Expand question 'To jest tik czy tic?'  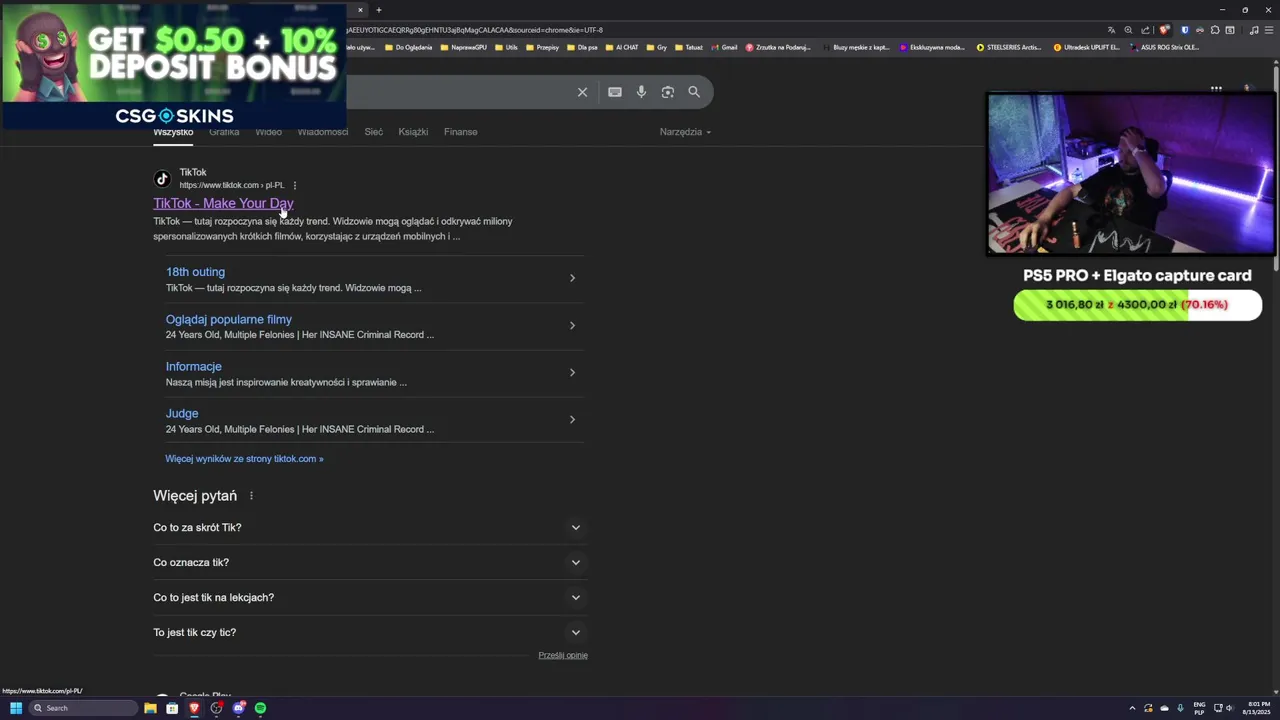click(368, 632)
